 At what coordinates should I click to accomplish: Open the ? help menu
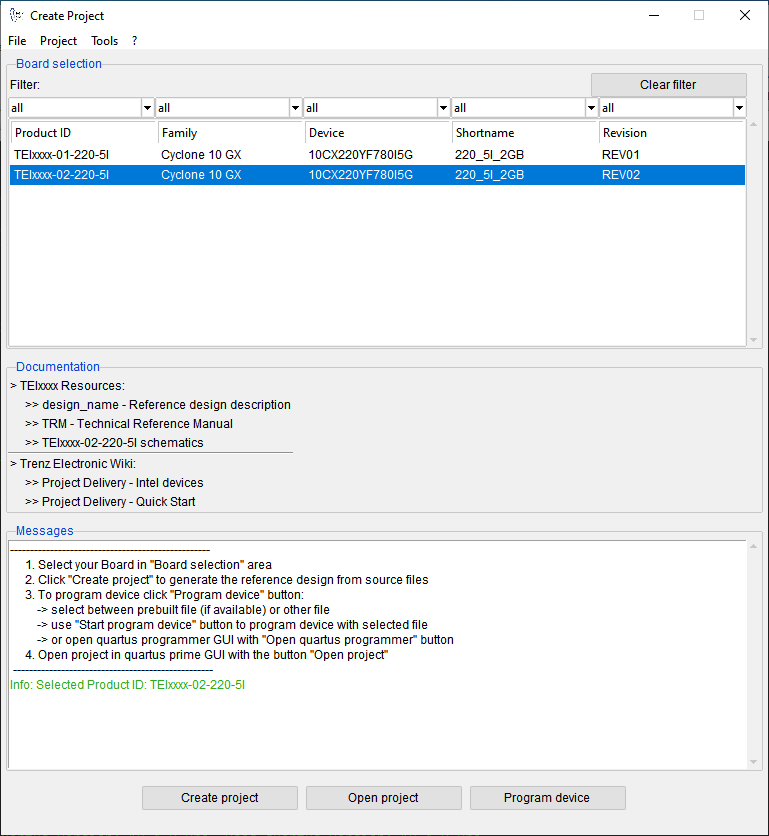click(134, 41)
